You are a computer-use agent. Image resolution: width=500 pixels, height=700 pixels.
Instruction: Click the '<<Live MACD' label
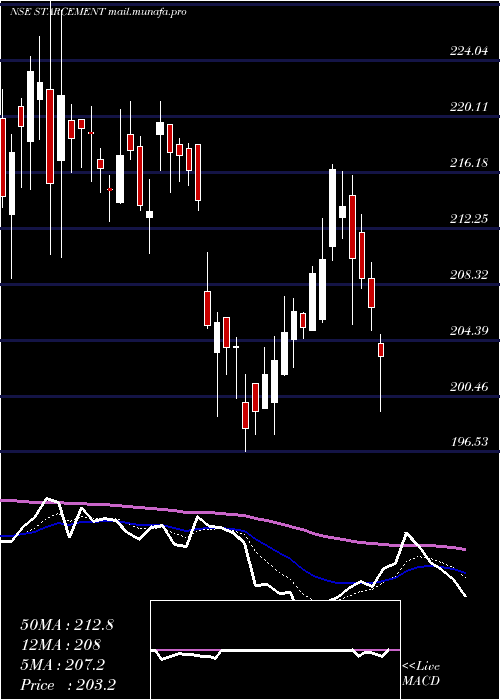click(x=421, y=673)
